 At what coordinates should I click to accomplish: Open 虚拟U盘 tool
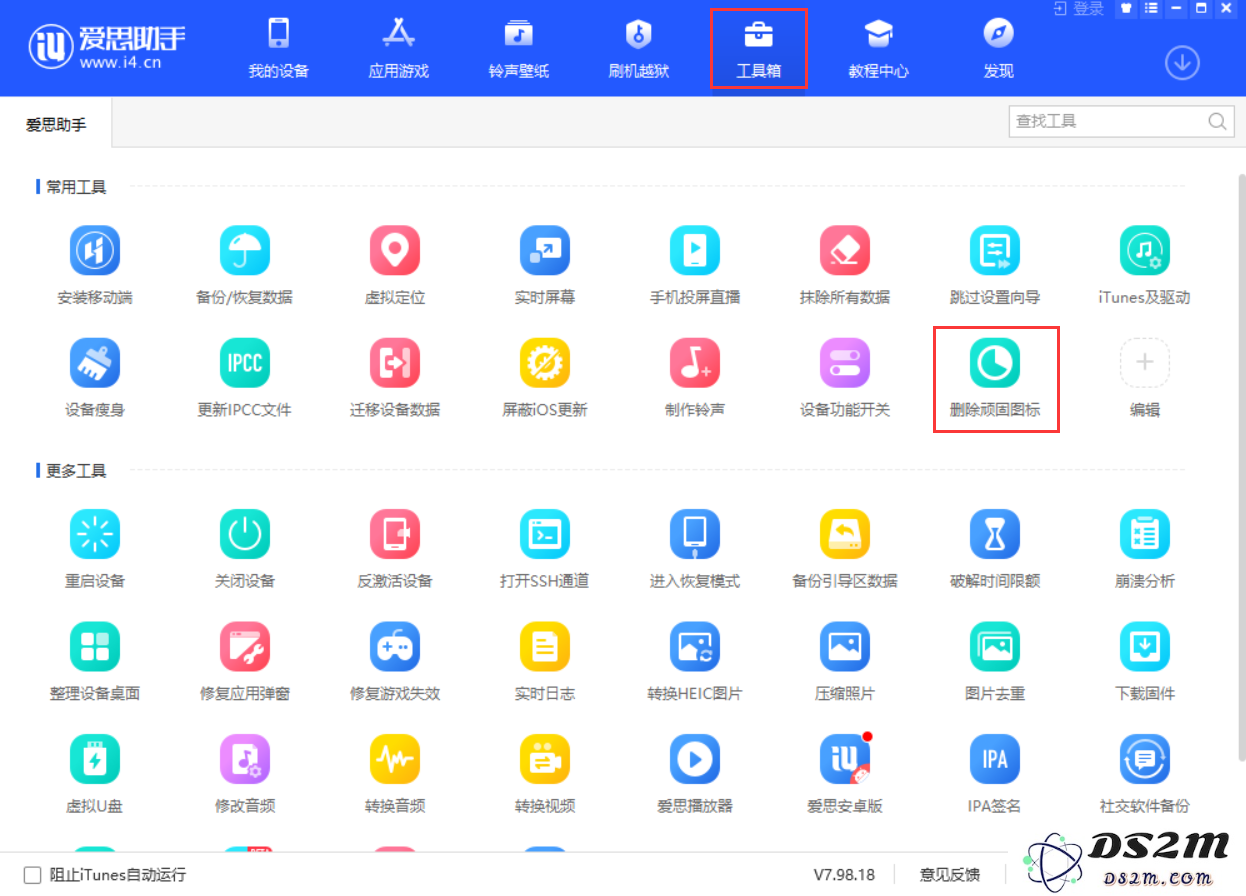(95, 774)
